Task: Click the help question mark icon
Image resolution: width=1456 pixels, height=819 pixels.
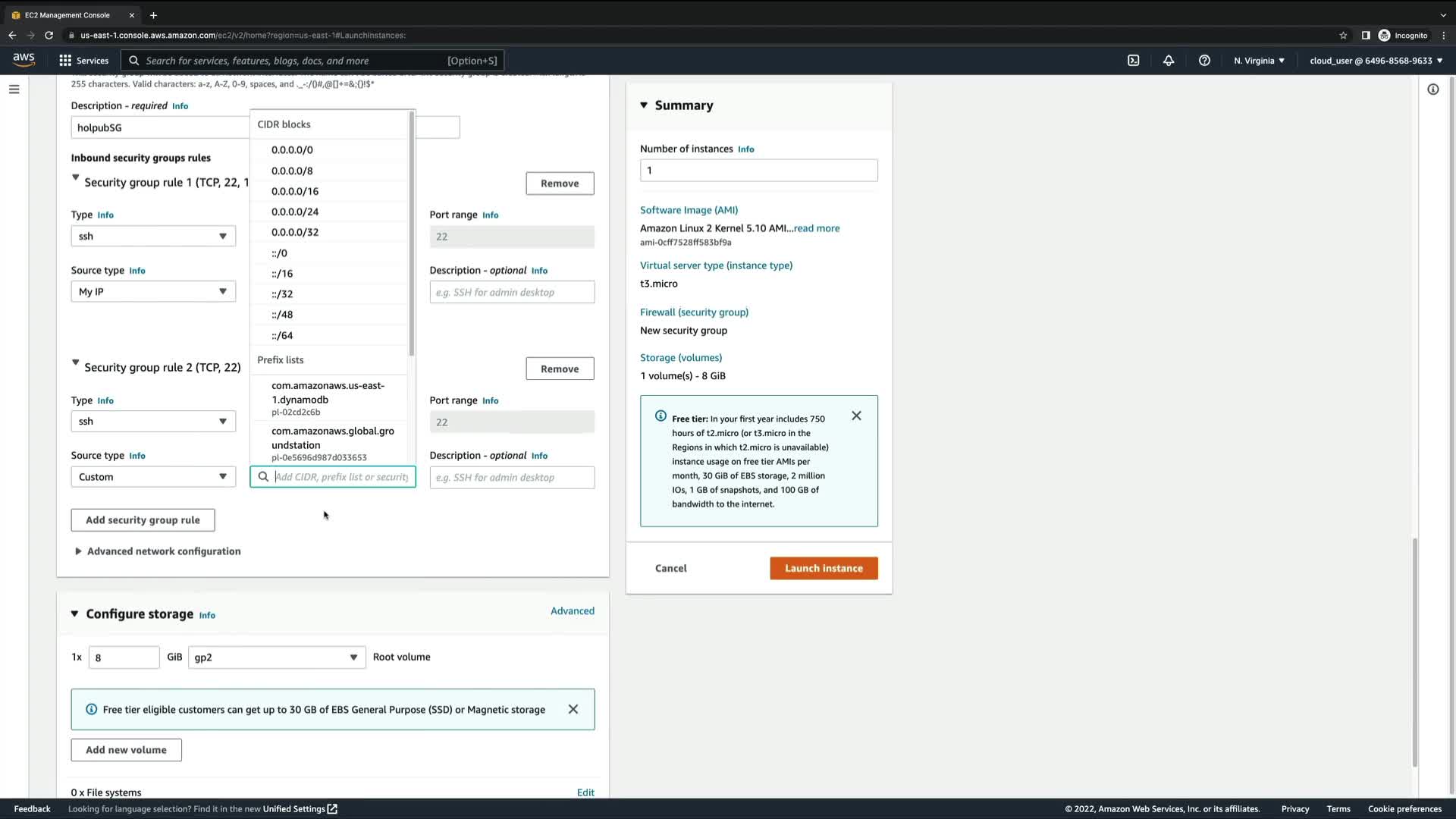Action: pyautogui.click(x=1204, y=61)
